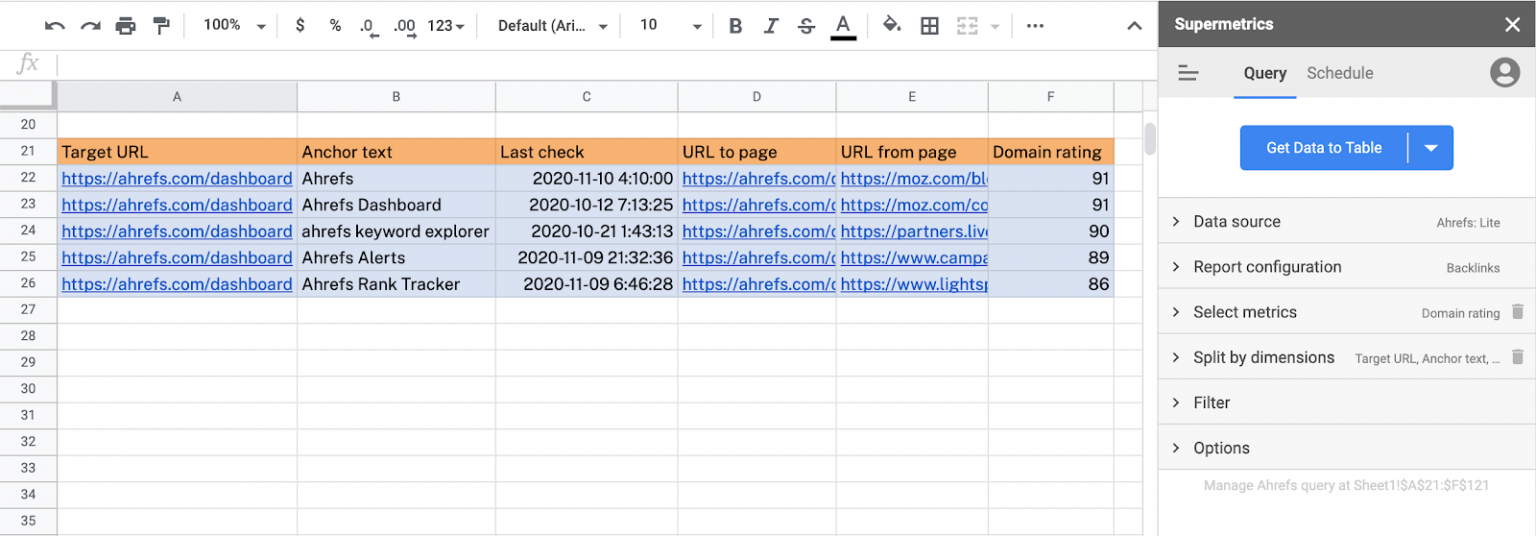Screen dimensions: 1536x536
Task: Click the Get Data to Table button
Action: [x=1323, y=148]
